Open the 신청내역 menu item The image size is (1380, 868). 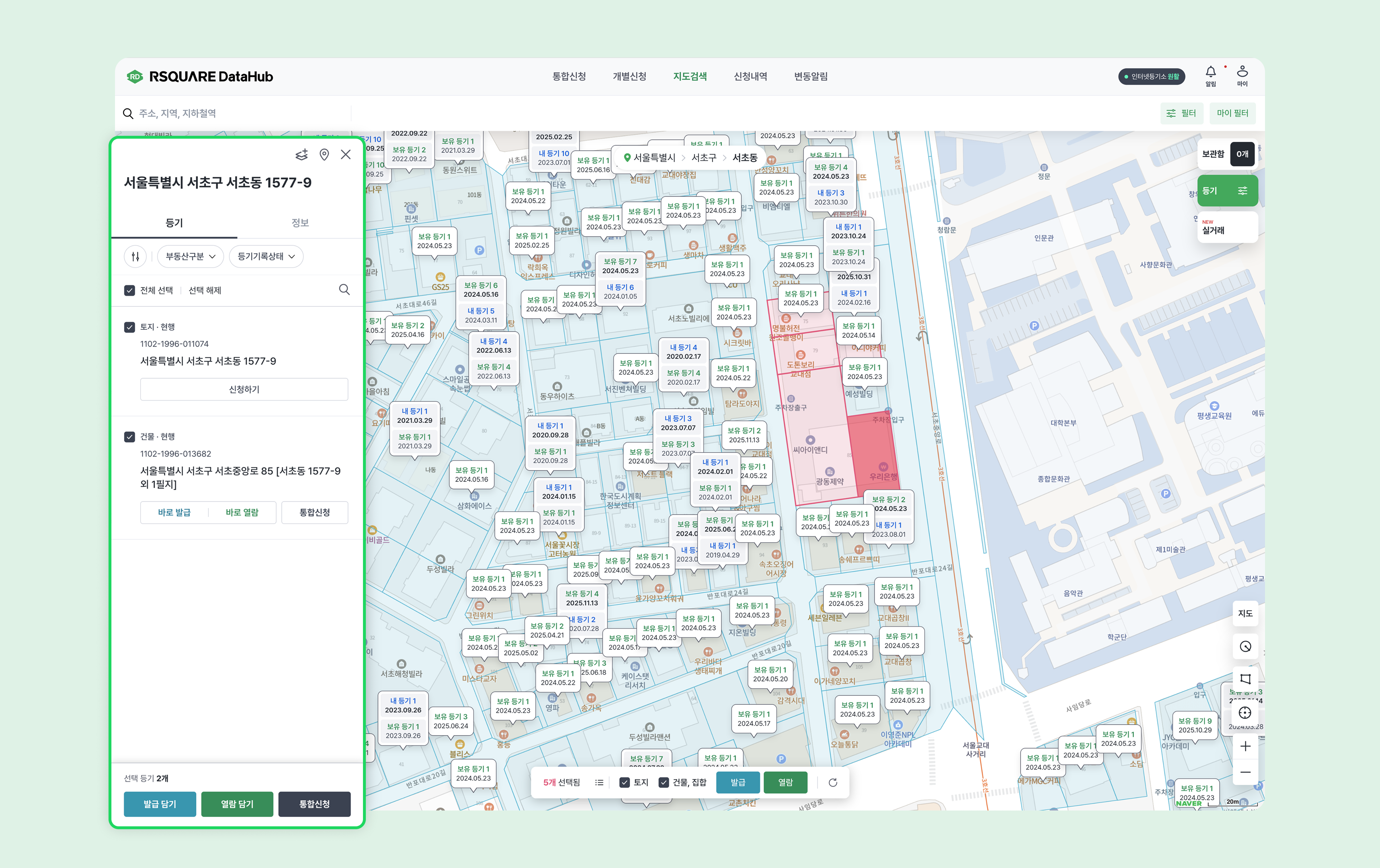coord(750,76)
